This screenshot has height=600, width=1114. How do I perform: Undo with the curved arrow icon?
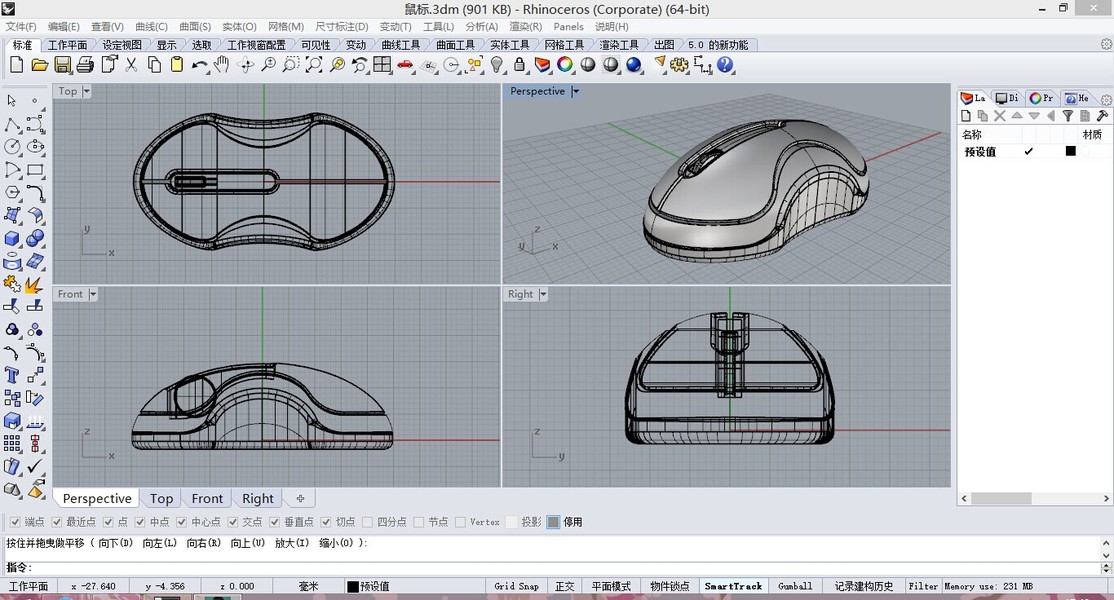(x=199, y=65)
